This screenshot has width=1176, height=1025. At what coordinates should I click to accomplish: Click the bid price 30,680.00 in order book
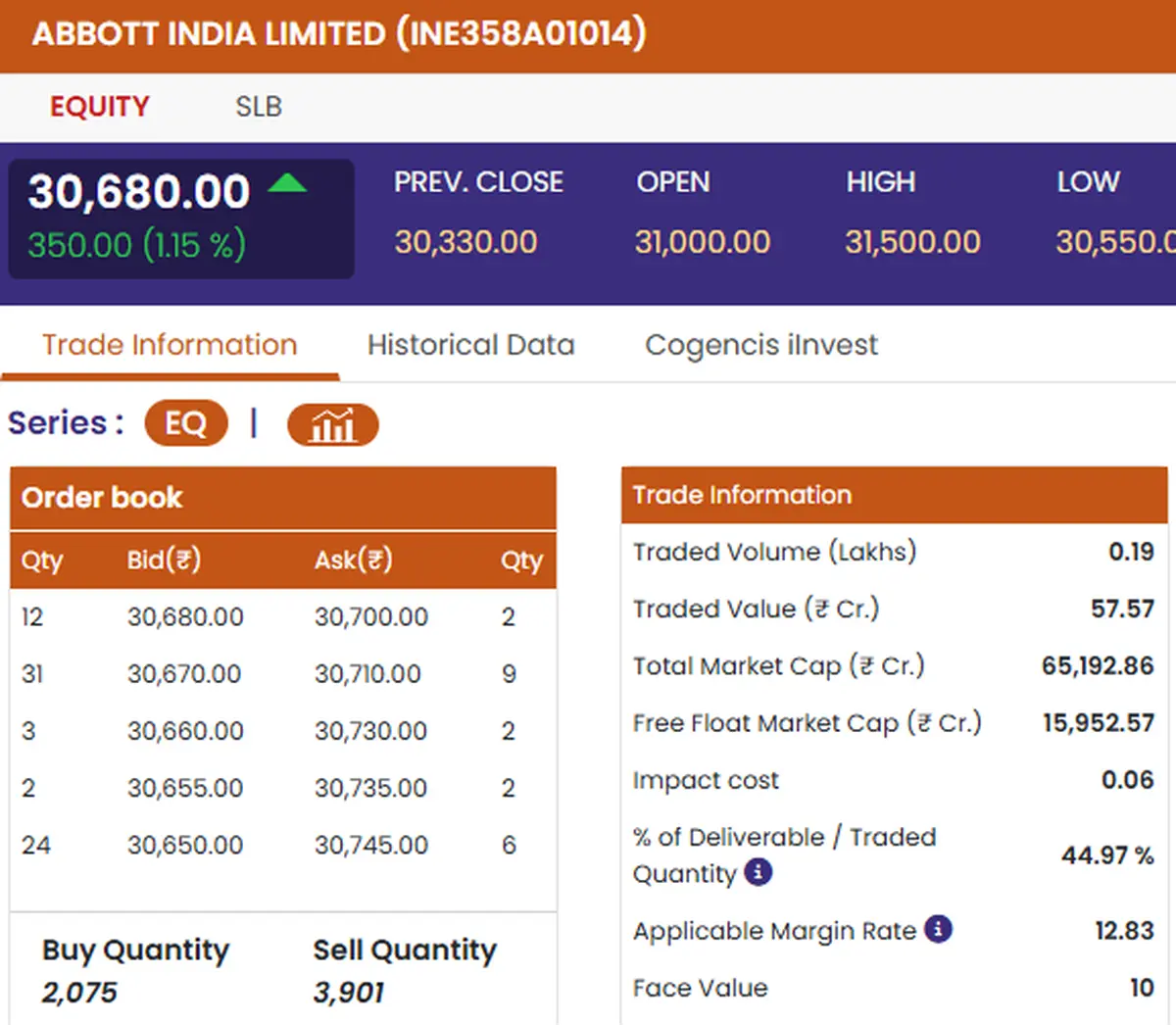pyautogui.click(x=185, y=617)
